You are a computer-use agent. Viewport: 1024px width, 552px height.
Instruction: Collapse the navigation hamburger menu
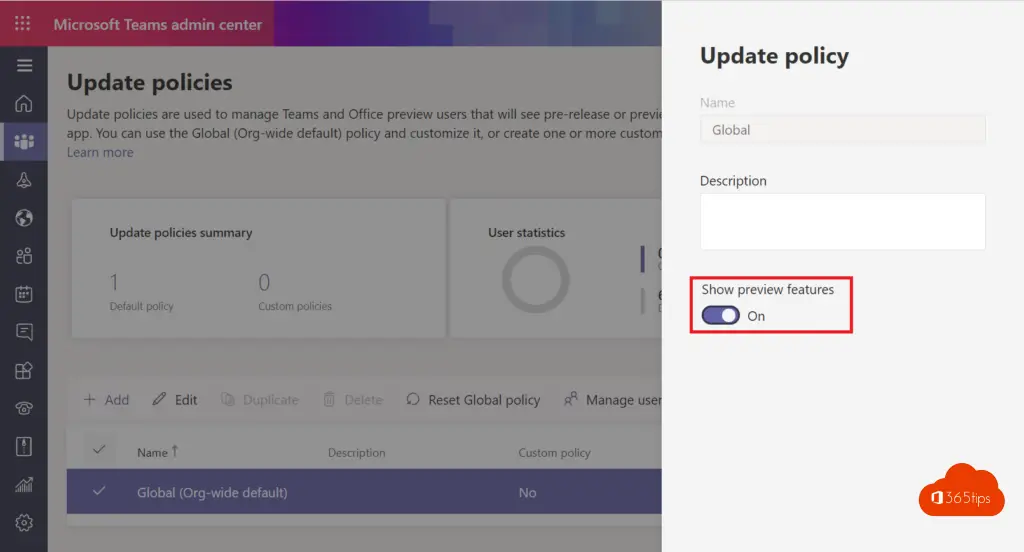(24, 65)
